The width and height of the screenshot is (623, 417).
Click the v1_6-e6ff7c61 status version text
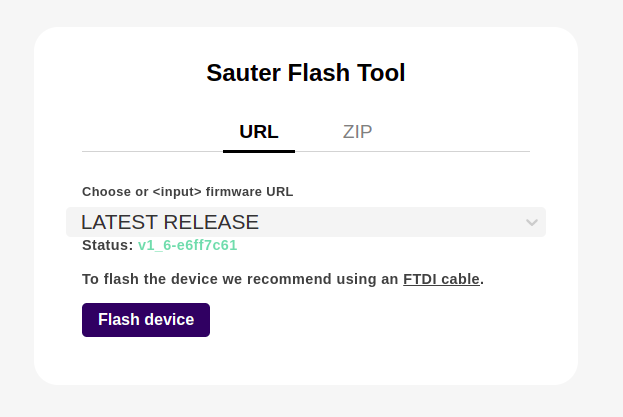tap(187, 245)
